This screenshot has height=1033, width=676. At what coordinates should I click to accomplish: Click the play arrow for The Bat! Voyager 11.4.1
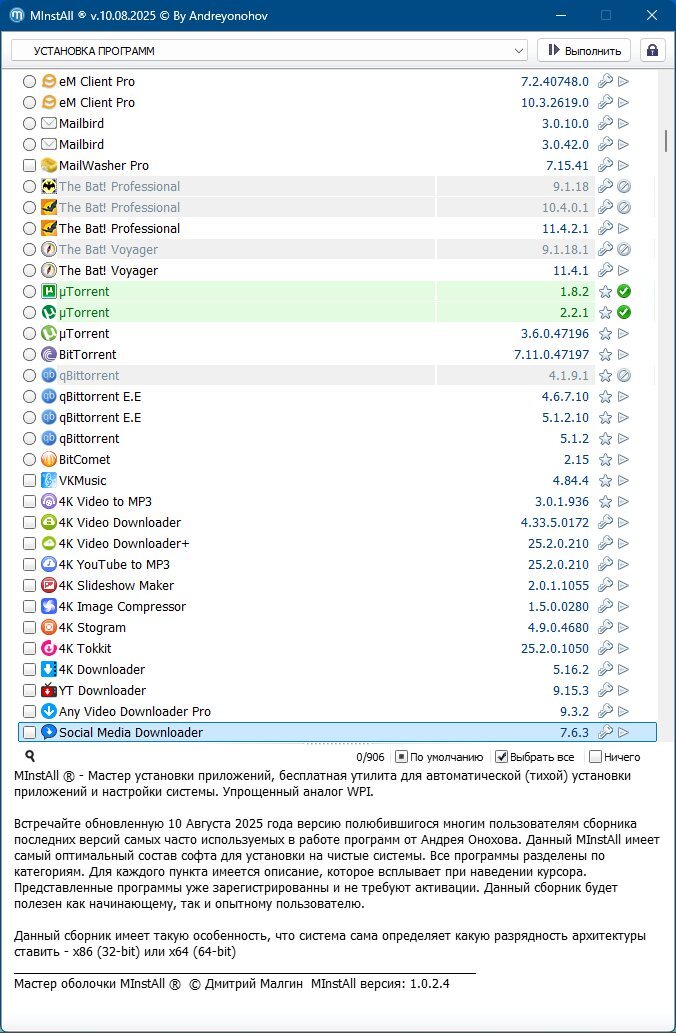tap(624, 271)
